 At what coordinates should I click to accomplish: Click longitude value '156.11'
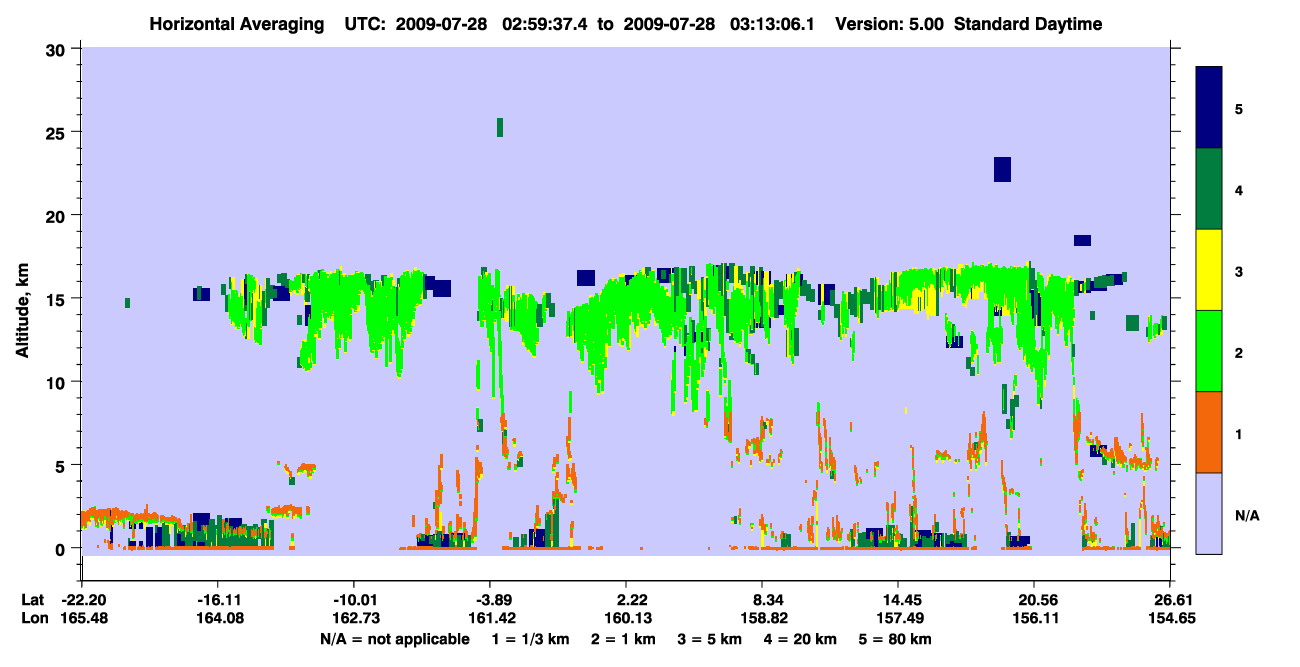pyautogui.click(x=1034, y=618)
